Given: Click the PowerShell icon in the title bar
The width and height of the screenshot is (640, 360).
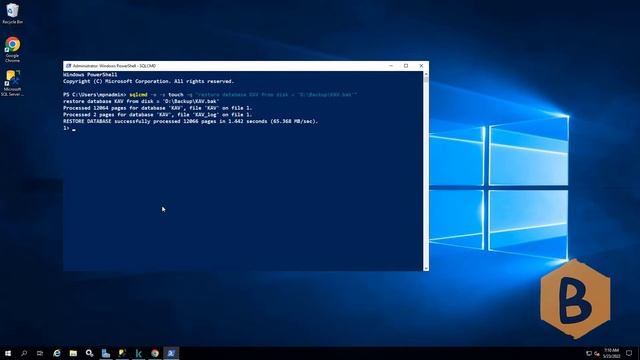Looking at the screenshot, I should point(68,66).
